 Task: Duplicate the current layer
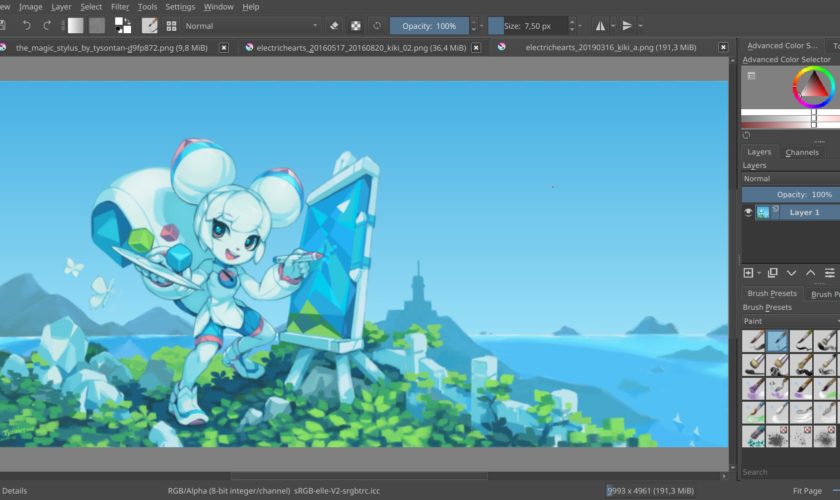pyautogui.click(x=772, y=272)
